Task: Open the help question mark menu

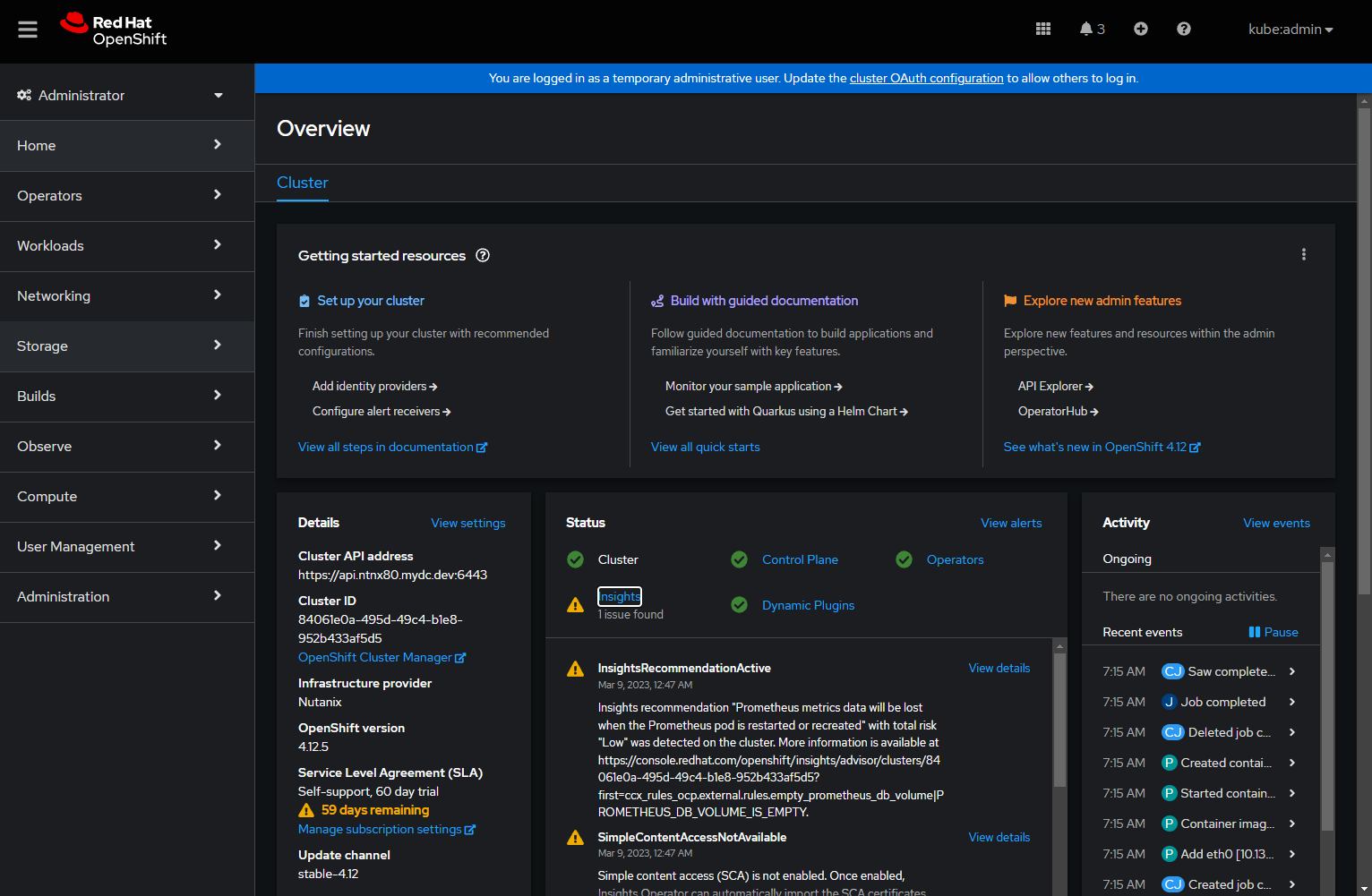Action: pyautogui.click(x=1183, y=29)
